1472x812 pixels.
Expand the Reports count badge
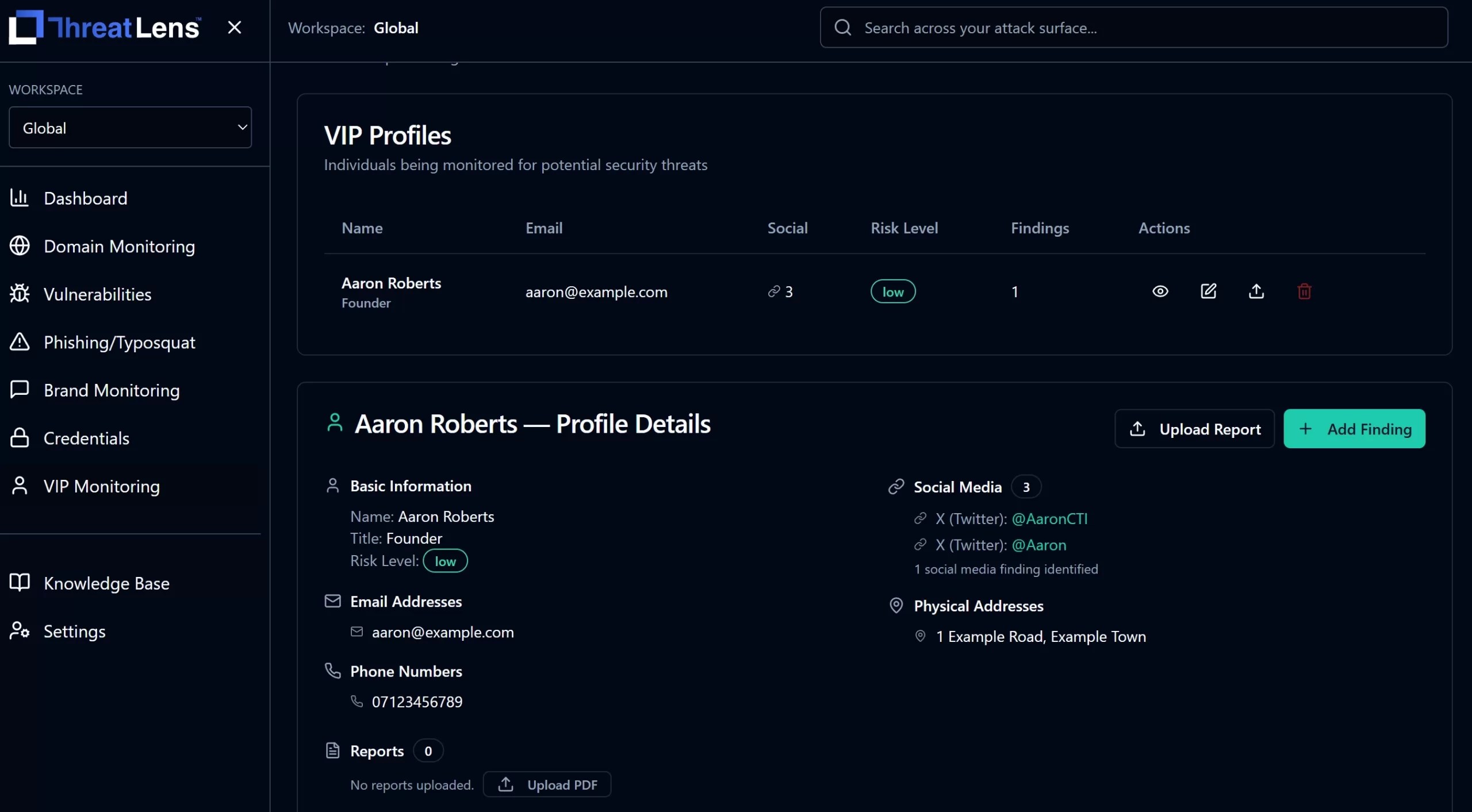(428, 751)
